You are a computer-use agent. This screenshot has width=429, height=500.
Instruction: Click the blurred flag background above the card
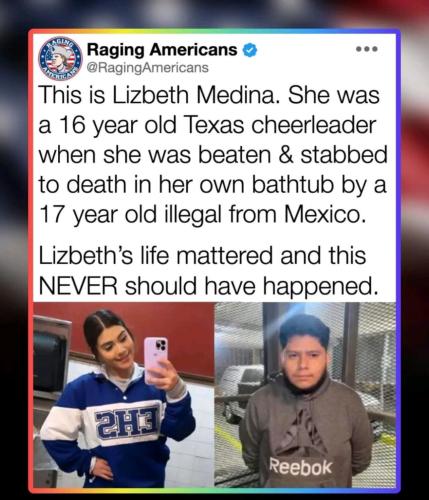tap(214, 14)
